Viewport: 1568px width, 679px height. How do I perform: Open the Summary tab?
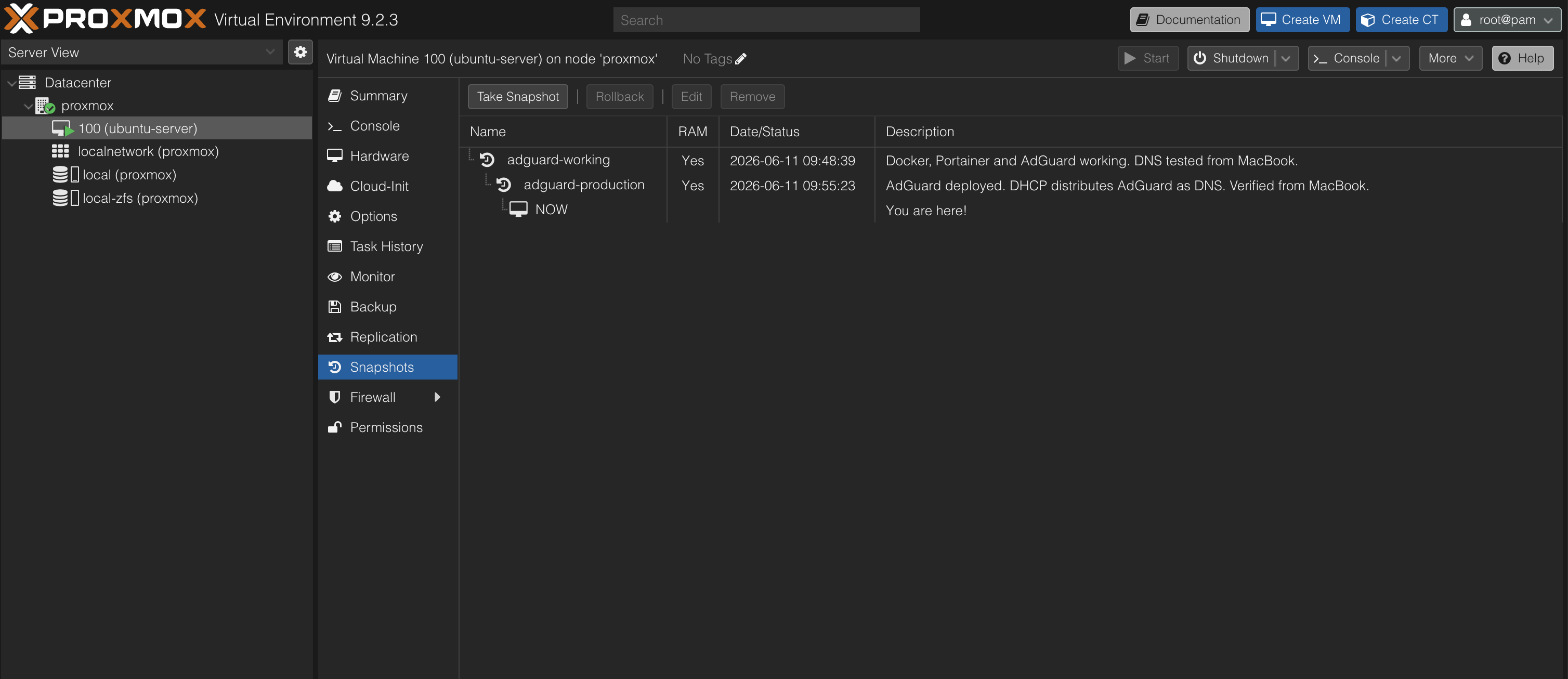(388, 96)
